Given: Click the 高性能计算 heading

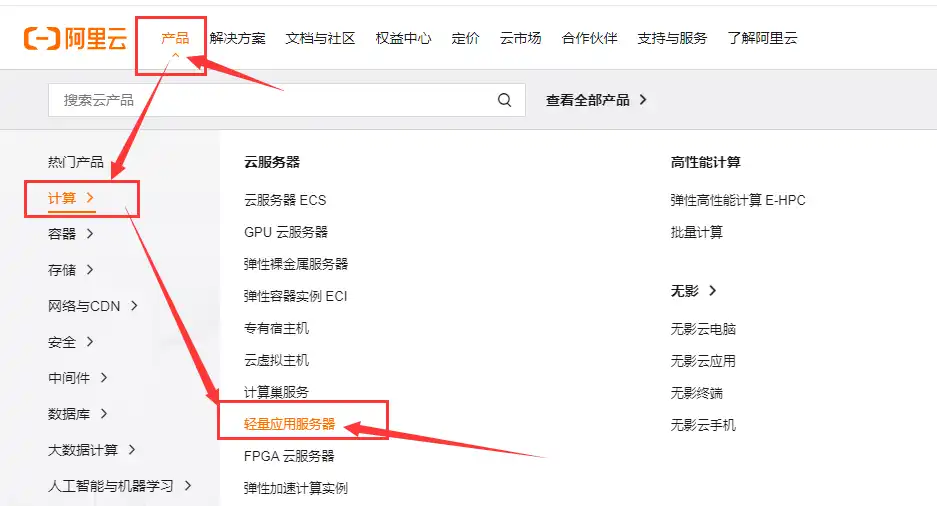Looking at the screenshot, I should click(x=705, y=162).
